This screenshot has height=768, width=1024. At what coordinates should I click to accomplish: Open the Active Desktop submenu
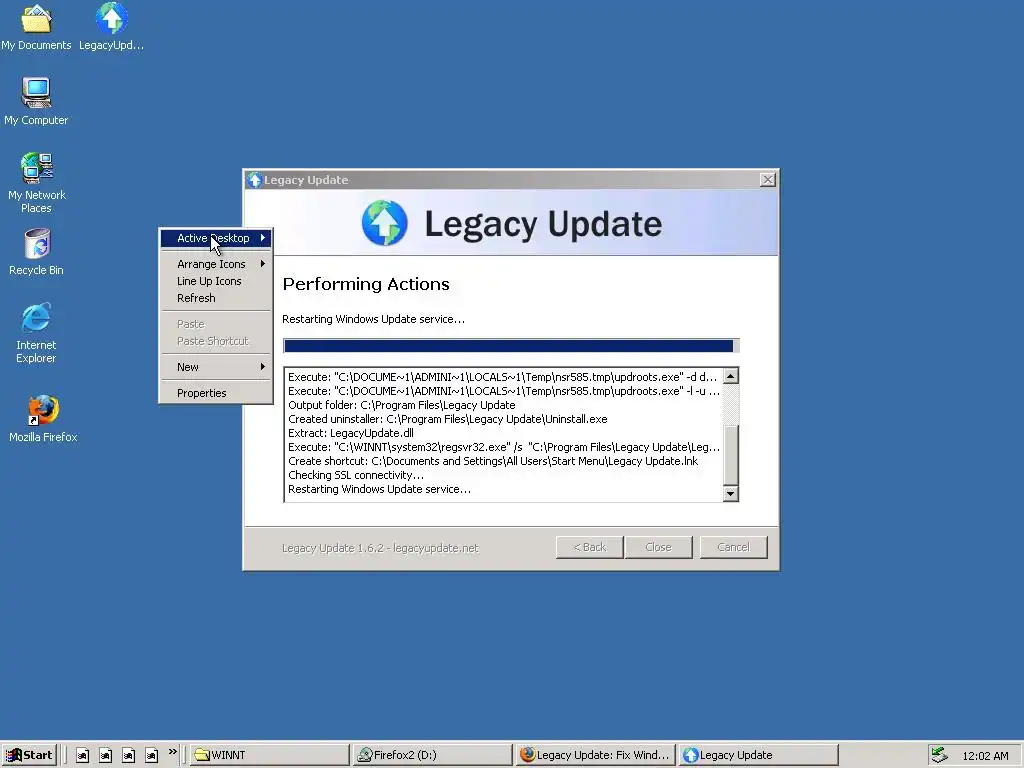coord(216,238)
